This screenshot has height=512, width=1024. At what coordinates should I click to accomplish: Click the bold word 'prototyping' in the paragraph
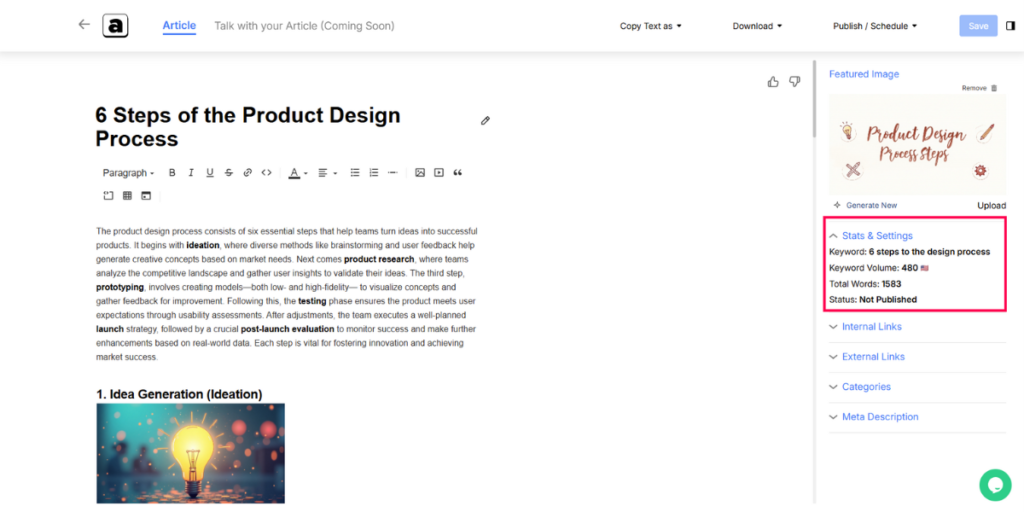(x=120, y=287)
